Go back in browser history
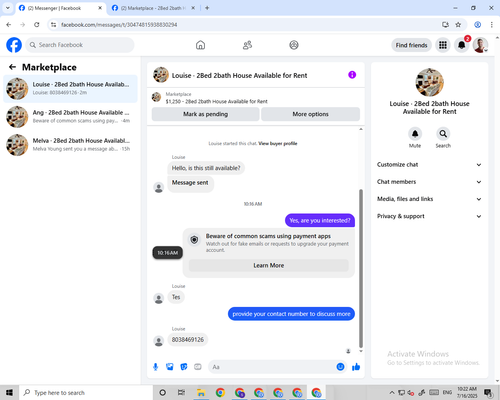 pyautogui.click(x=9, y=25)
